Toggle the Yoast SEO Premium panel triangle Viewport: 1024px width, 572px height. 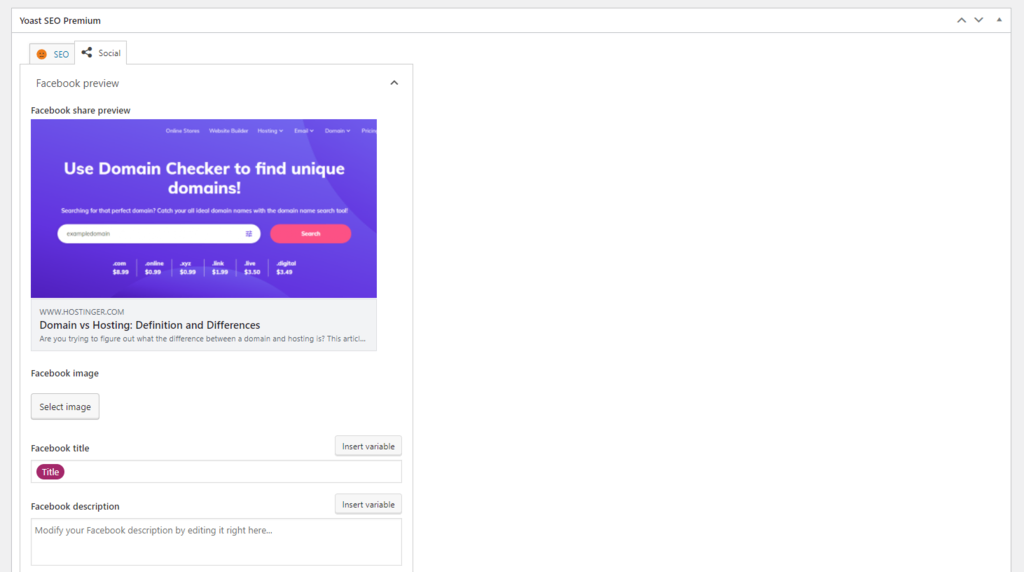point(999,20)
